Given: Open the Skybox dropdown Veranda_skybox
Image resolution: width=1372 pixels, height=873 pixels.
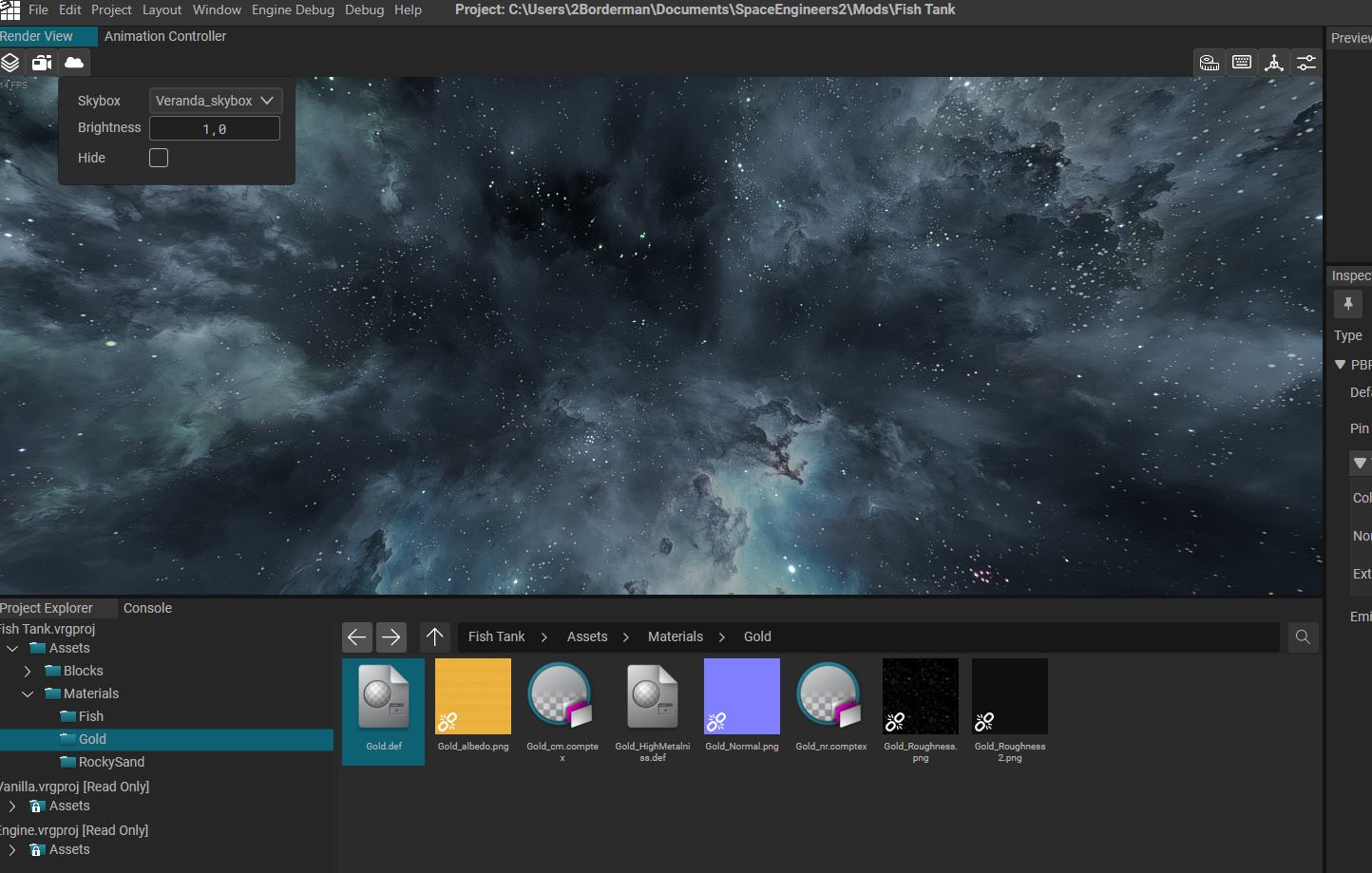Looking at the screenshot, I should (x=215, y=101).
